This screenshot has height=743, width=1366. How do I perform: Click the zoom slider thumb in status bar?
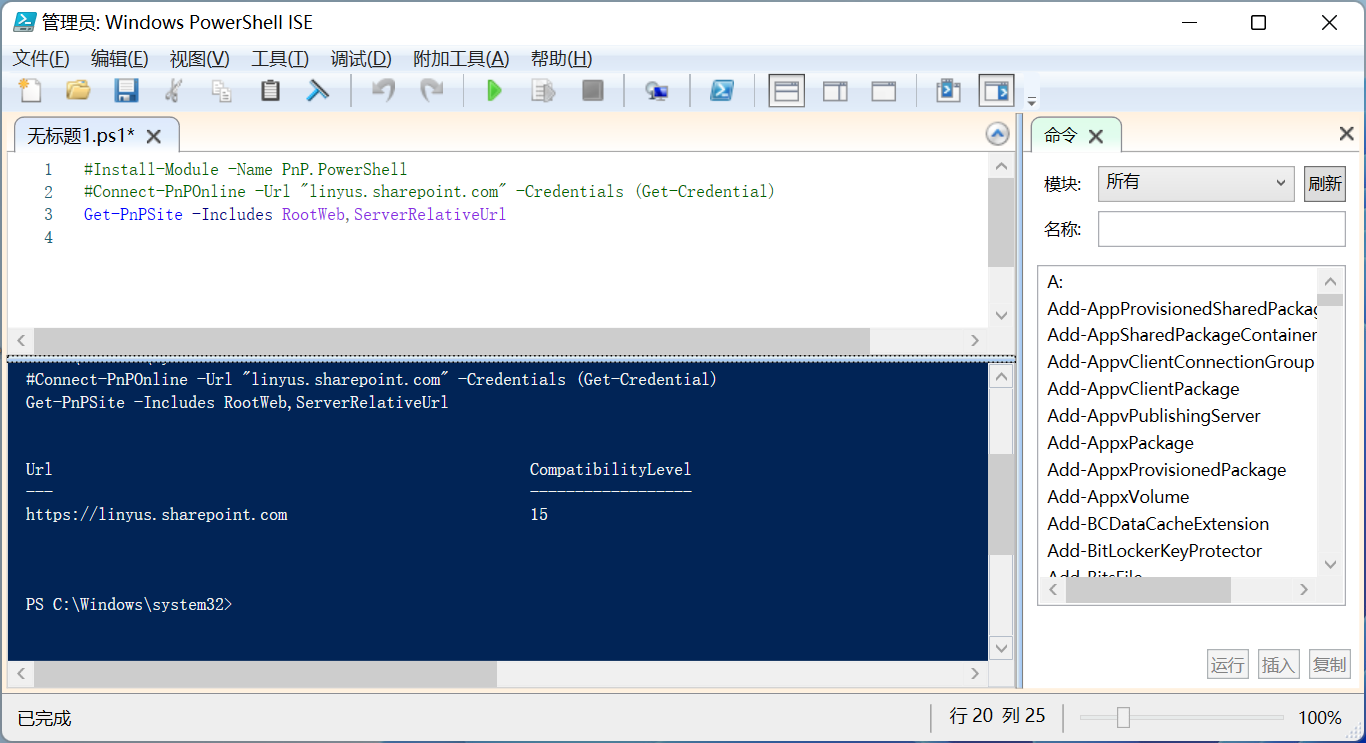(1123, 717)
